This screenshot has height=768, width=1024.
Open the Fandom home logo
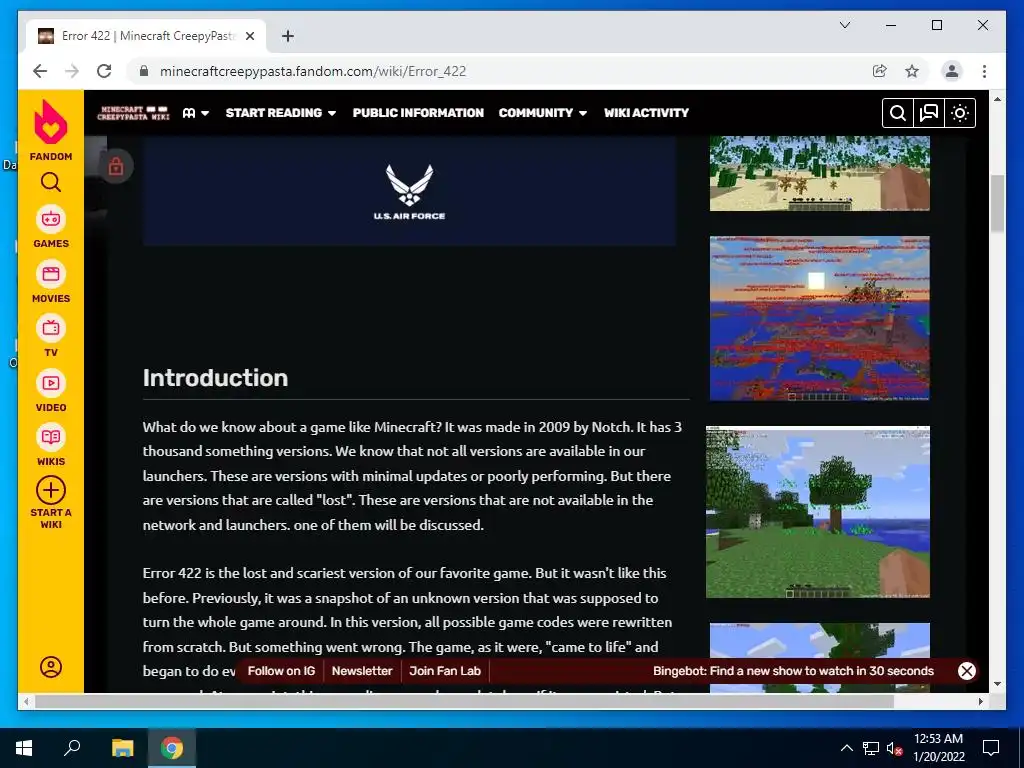pos(51,130)
